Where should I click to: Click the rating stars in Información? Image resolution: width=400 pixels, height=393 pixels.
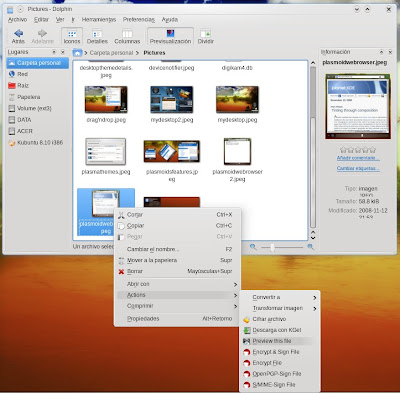click(358, 150)
